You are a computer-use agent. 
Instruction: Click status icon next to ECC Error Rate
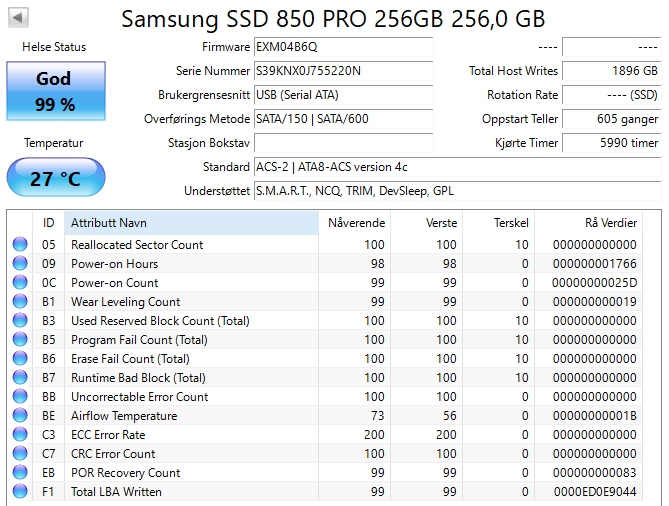(x=20, y=435)
